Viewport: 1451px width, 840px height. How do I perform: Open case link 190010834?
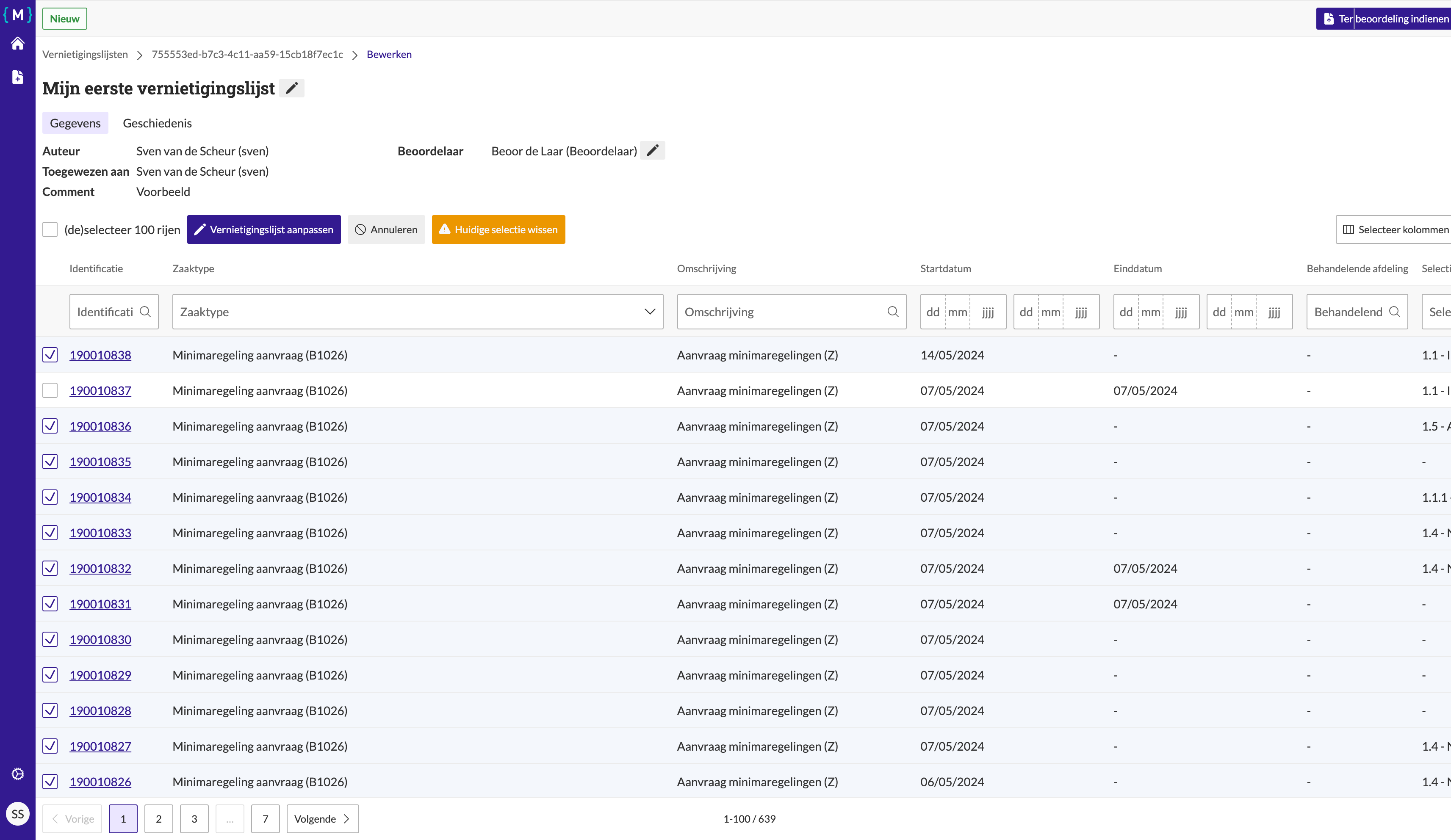click(100, 497)
